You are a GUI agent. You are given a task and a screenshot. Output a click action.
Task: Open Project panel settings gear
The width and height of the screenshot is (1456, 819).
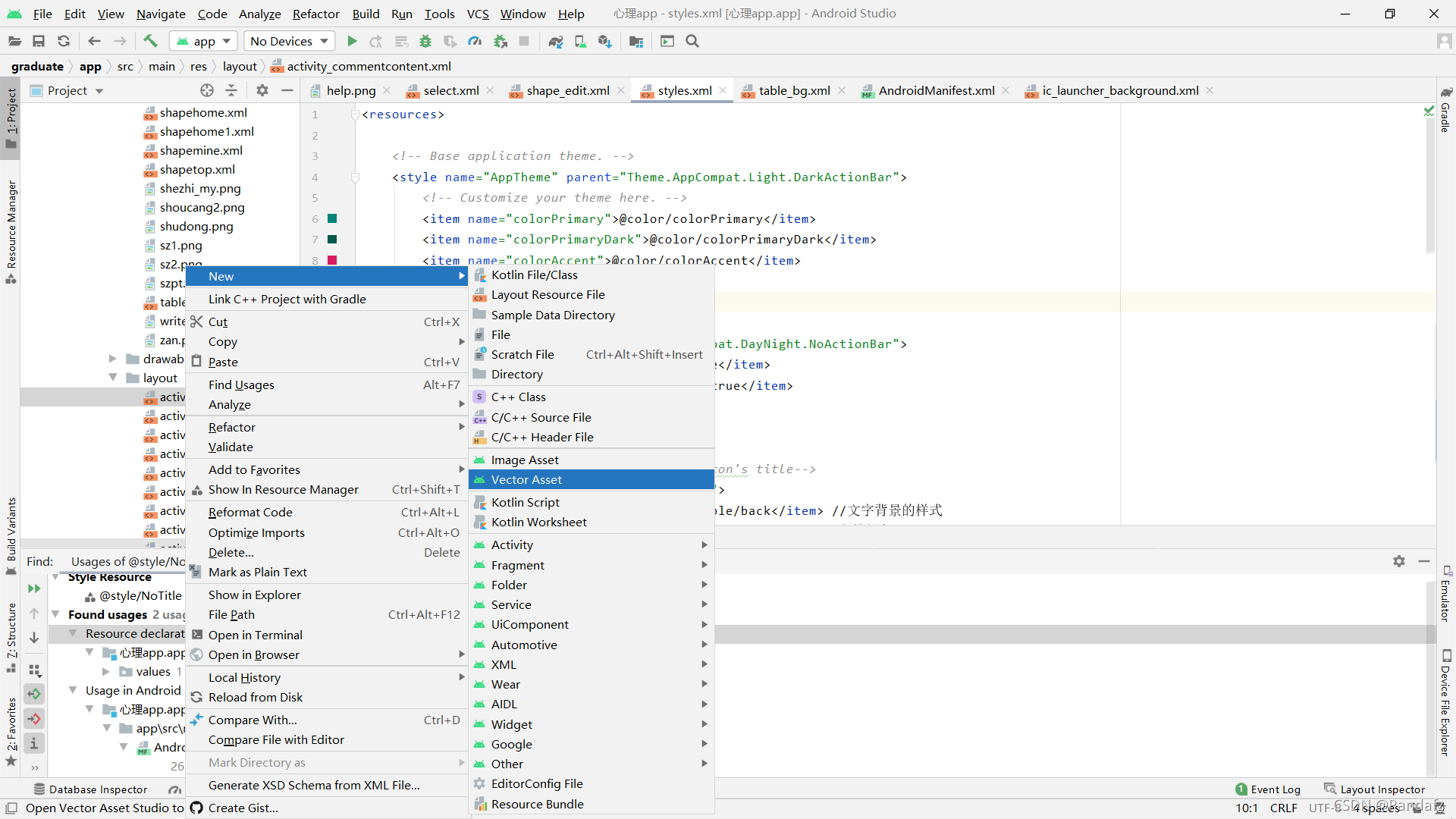click(x=262, y=90)
